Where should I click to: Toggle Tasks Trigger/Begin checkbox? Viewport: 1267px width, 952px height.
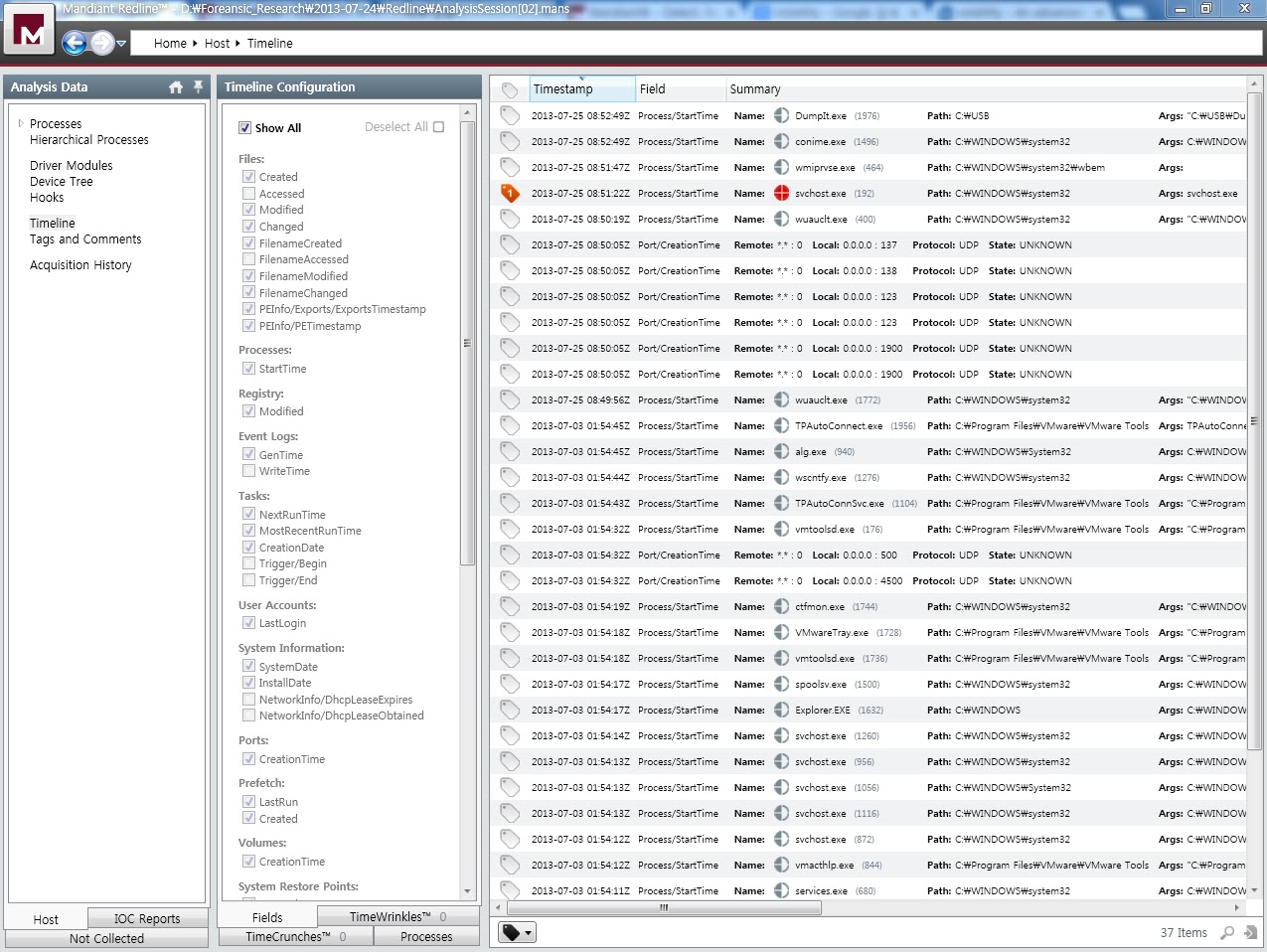249,563
